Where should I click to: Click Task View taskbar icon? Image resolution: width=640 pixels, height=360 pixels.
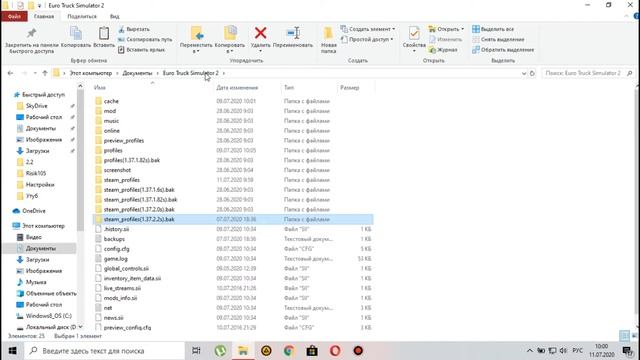[196, 351]
